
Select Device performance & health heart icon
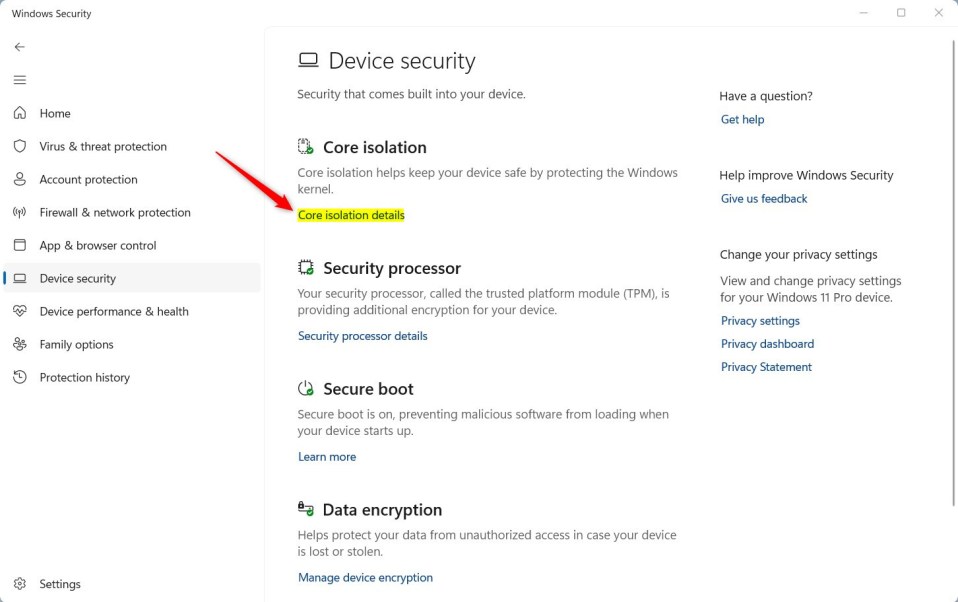click(x=20, y=311)
